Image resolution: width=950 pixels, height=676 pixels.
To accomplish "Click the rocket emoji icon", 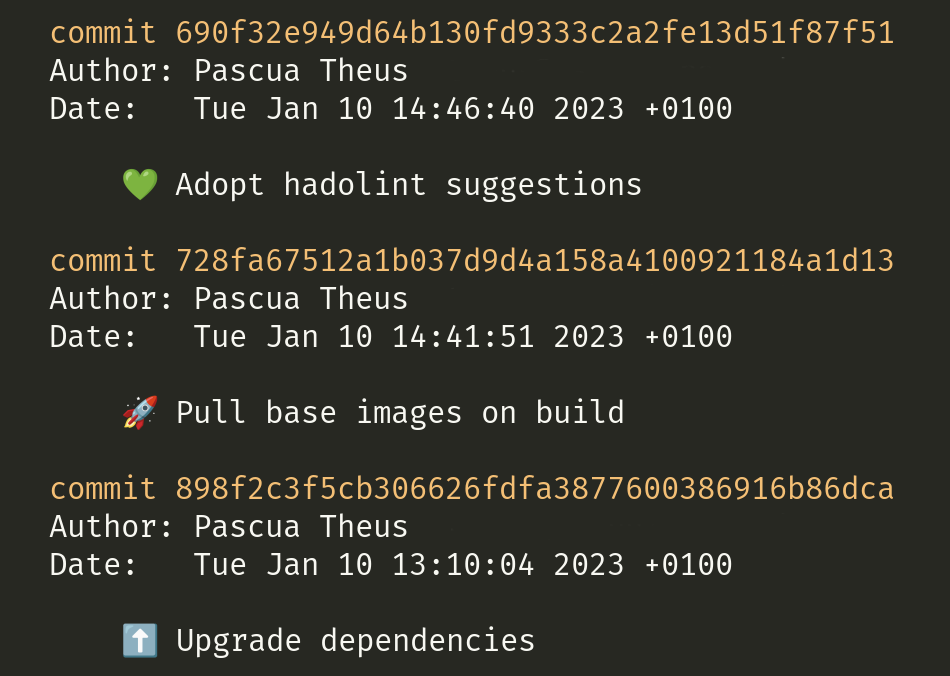I will pos(140,413).
